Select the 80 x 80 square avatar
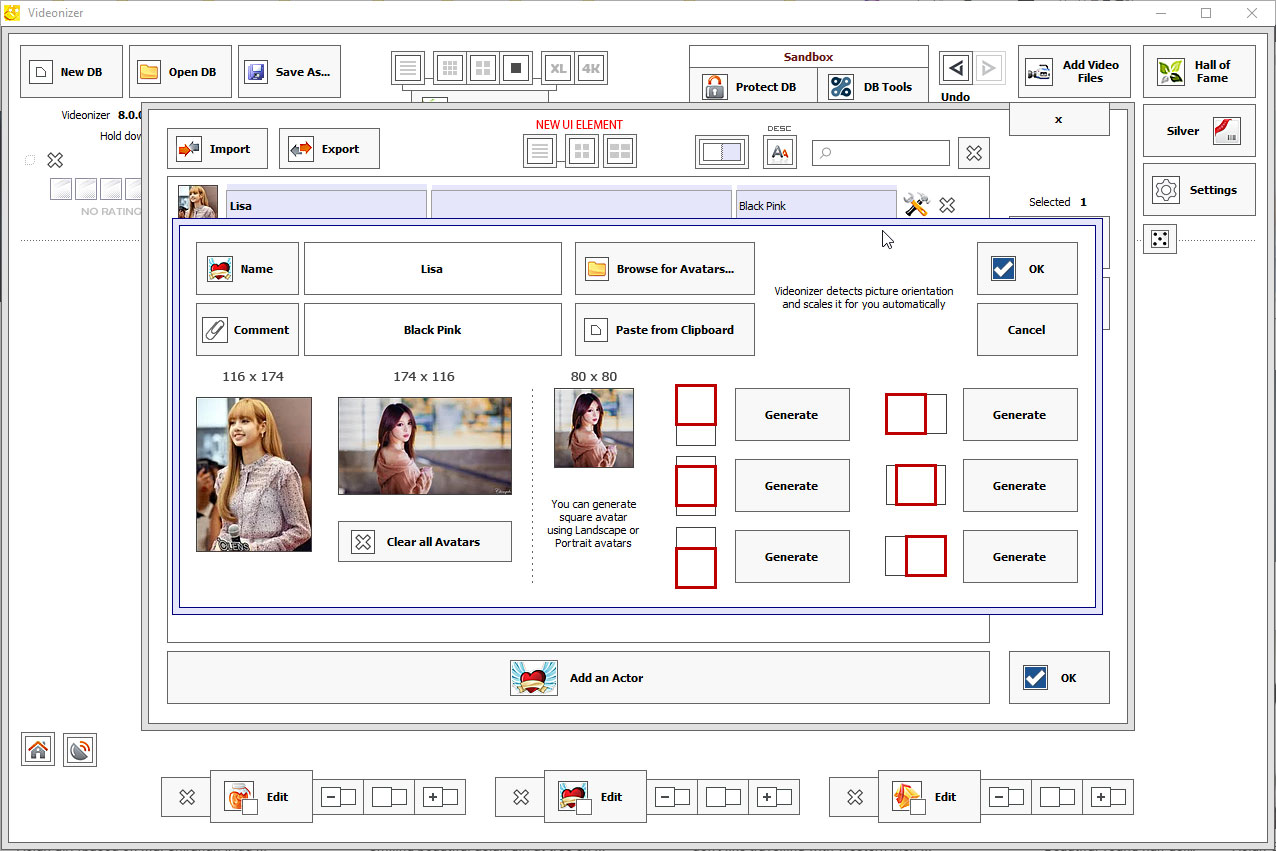The image size is (1276, 851). pos(594,428)
